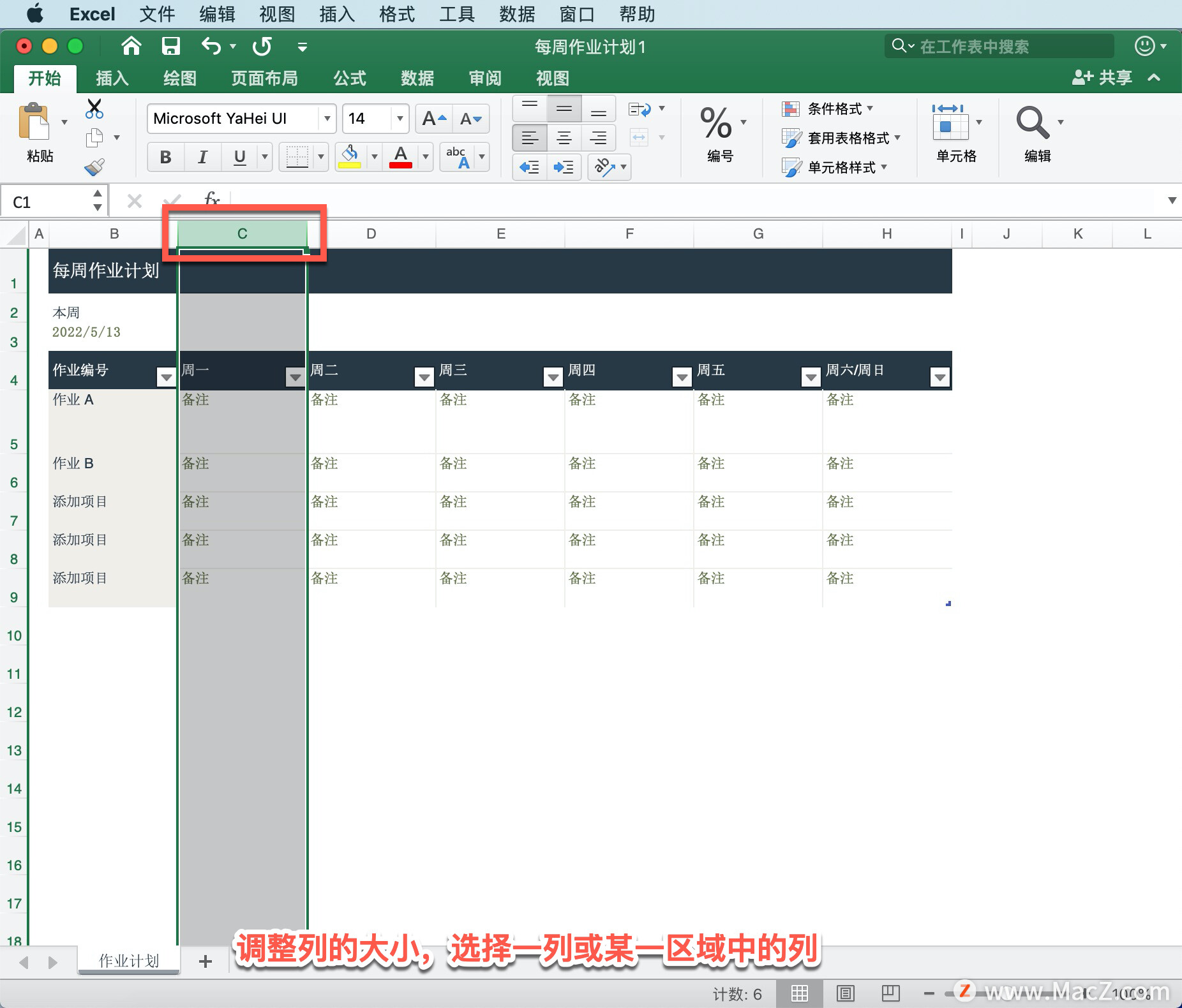Activate the Format Painter brush

pos(94,167)
